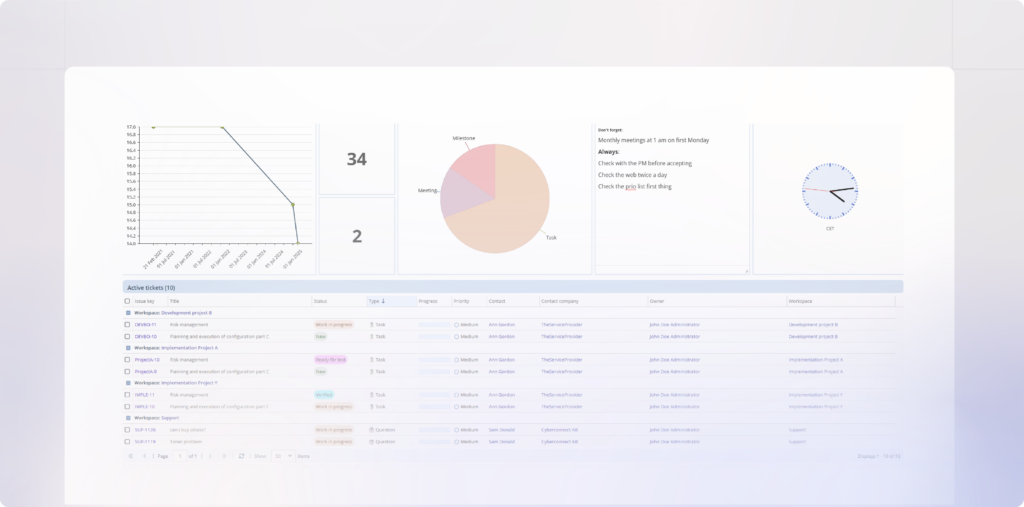Click the Ready for test status badge
This screenshot has width=1024, height=507.
click(330, 360)
